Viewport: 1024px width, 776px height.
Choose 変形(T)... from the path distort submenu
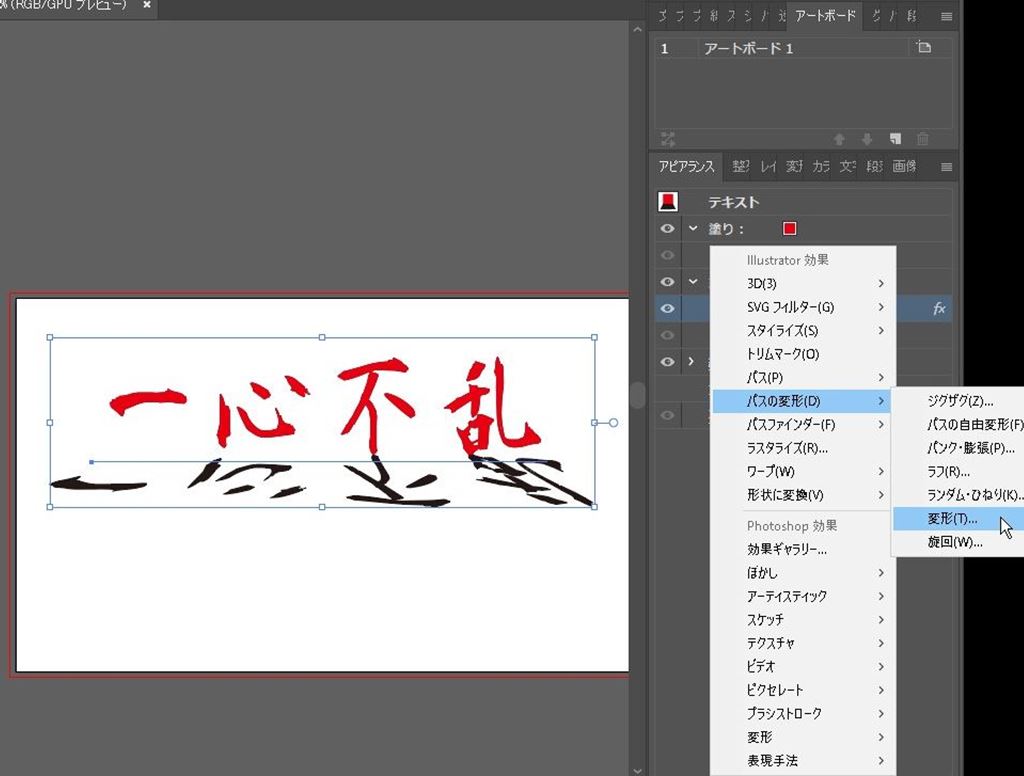tap(952, 519)
